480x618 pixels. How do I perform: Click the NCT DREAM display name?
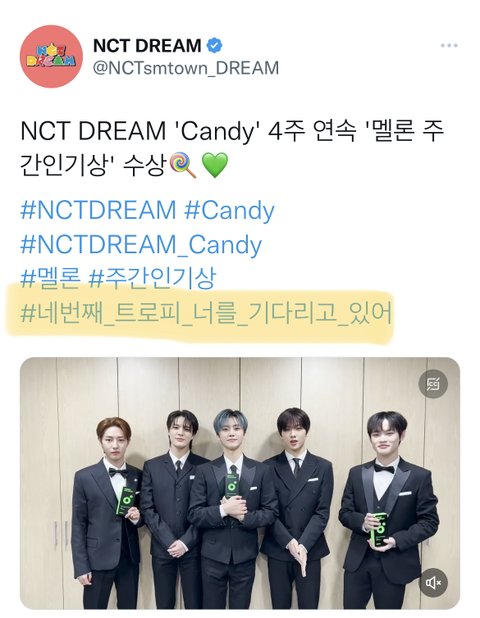(x=147, y=45)
